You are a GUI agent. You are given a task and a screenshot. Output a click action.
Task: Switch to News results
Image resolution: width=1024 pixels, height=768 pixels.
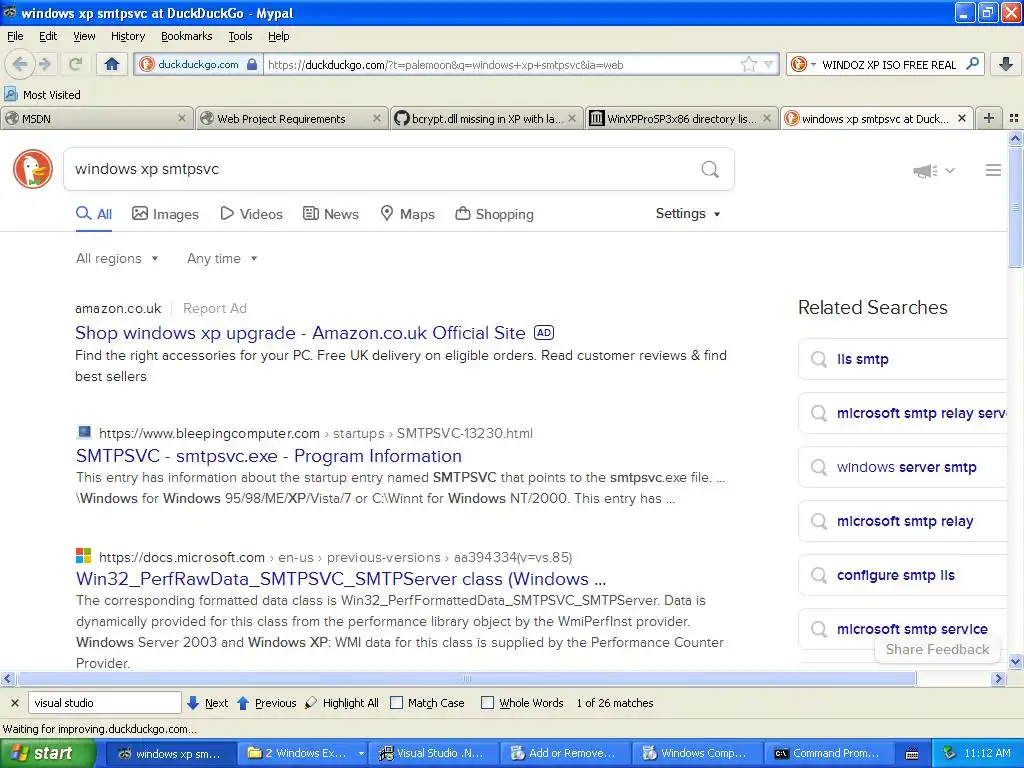[331, 214]
